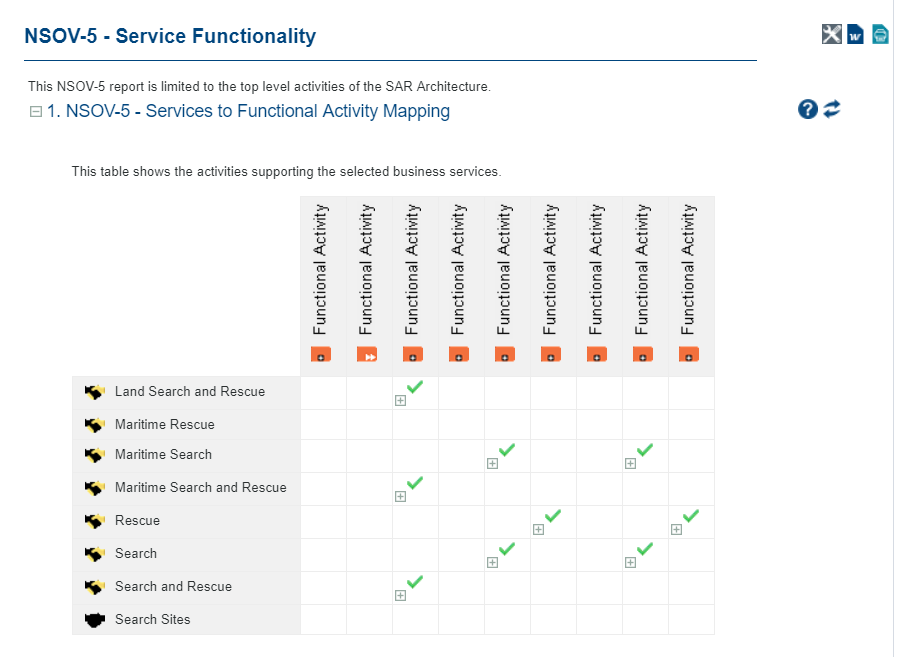
Task: Click the Land Search and Rescue service icon
Action: point(95,392)
